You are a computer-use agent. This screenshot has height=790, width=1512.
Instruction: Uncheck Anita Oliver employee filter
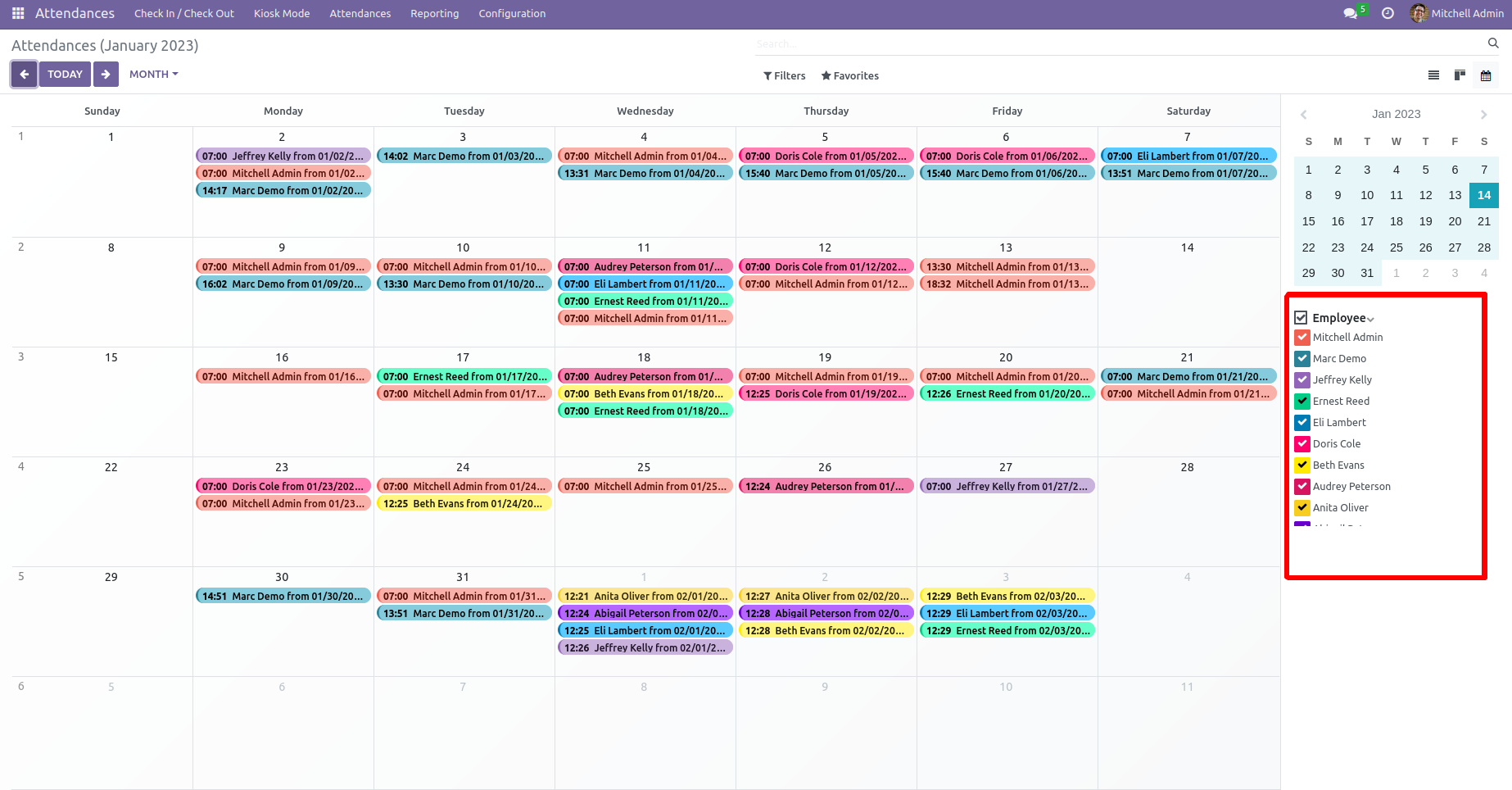coord(1302,507)
